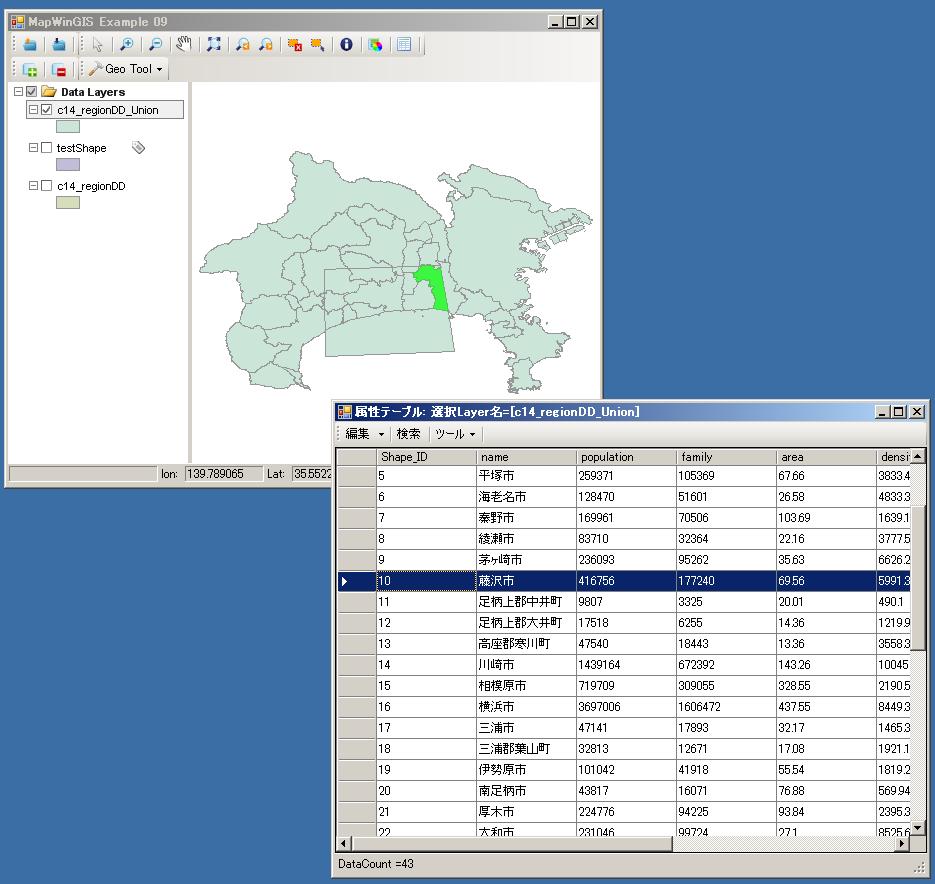Click the color wheel symbology icon
The width and height of the screenshot is (935, 884).
coord(375,45)
